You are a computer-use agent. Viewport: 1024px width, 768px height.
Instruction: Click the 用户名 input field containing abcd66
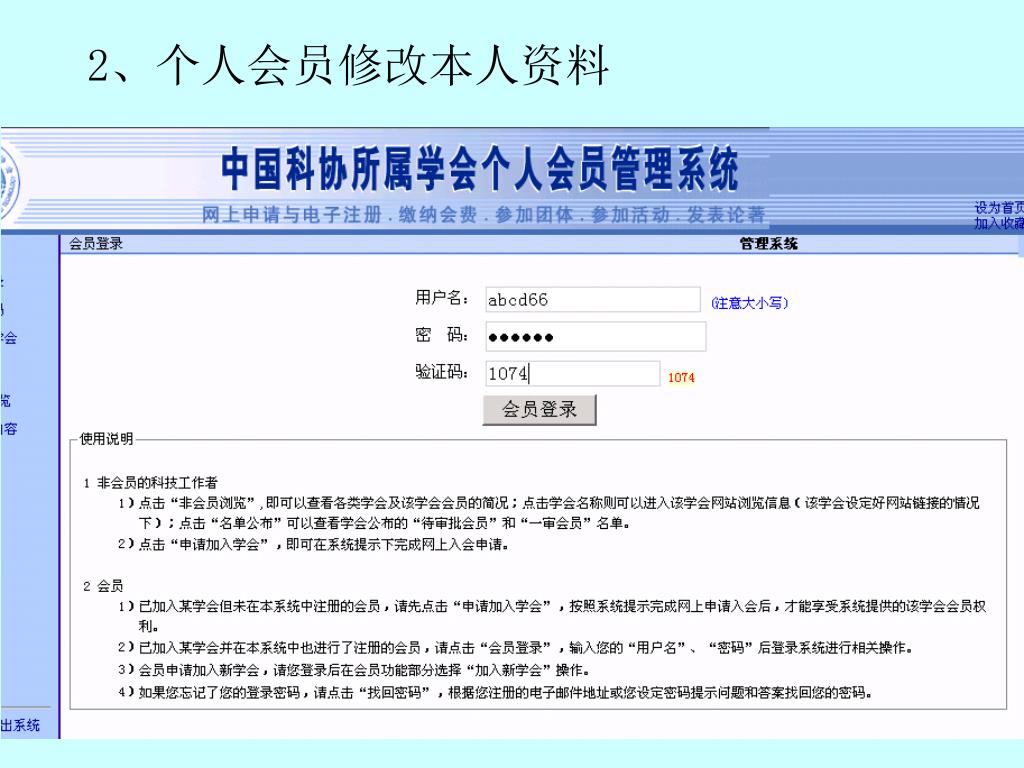pyautogui.click(x=593, y=300)
